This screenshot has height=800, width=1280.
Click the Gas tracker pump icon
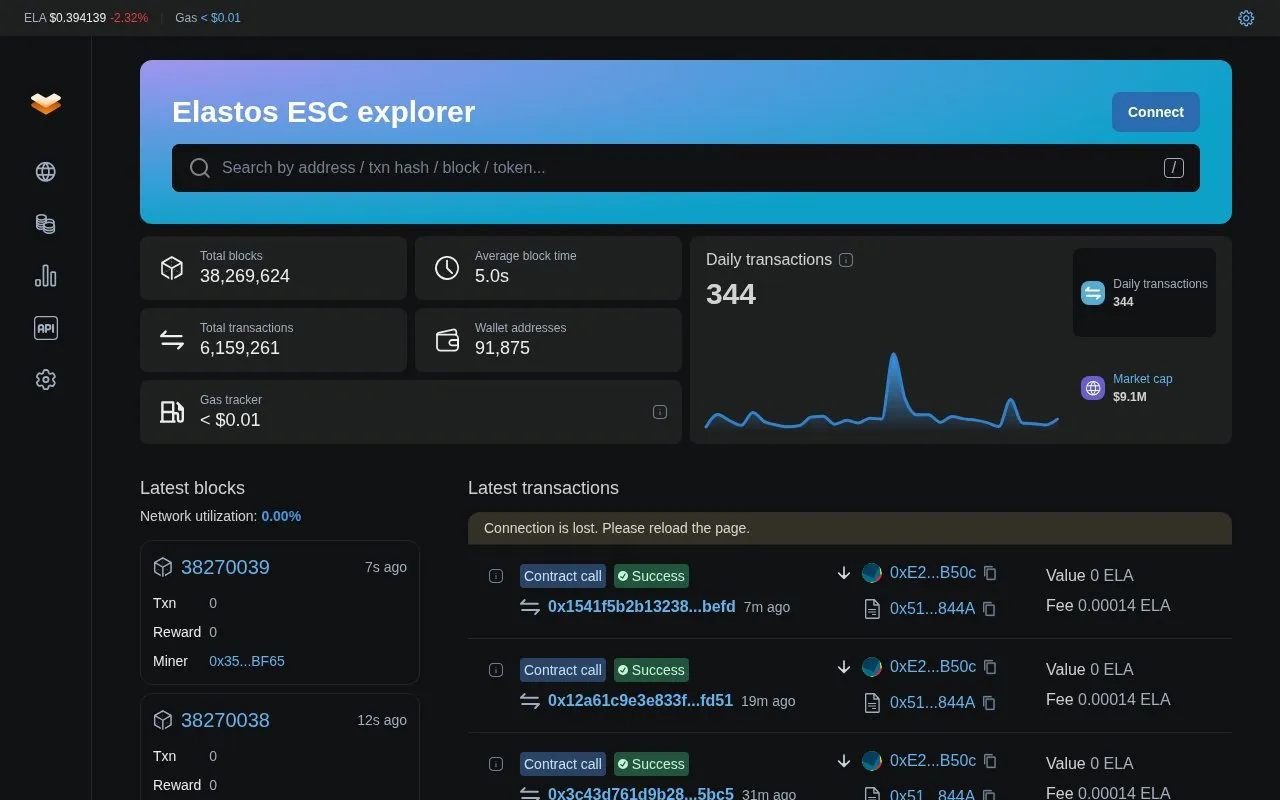coord(172,412)
